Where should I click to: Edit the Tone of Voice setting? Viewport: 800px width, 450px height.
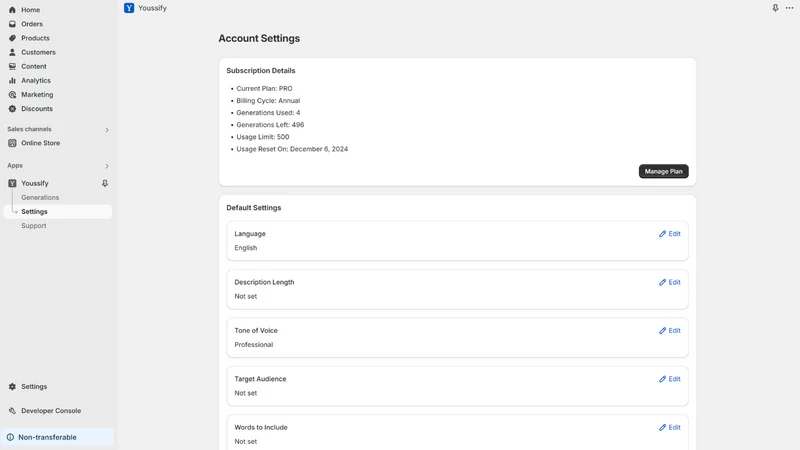point(669,331)
